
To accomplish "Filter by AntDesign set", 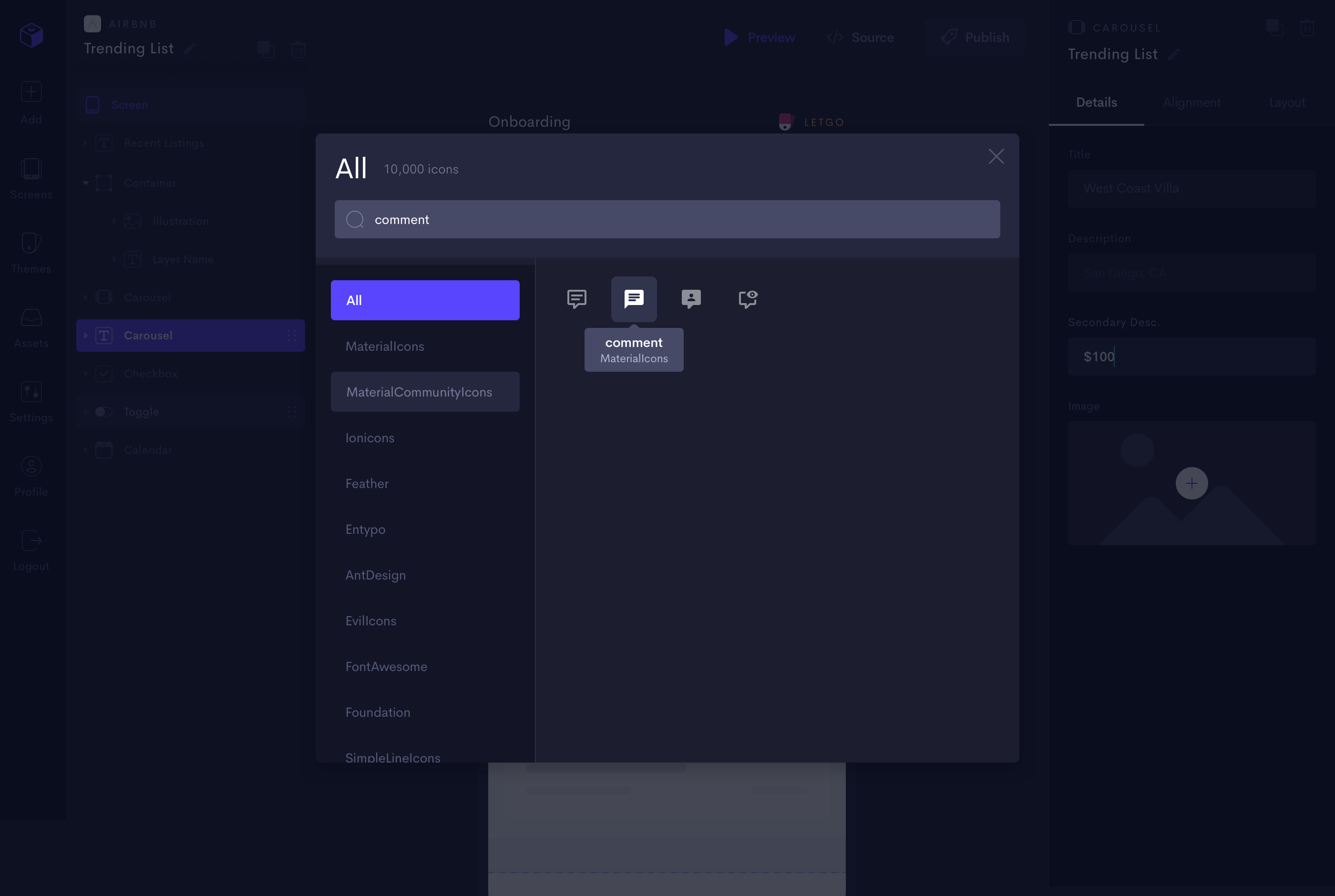I will point(425,575).
